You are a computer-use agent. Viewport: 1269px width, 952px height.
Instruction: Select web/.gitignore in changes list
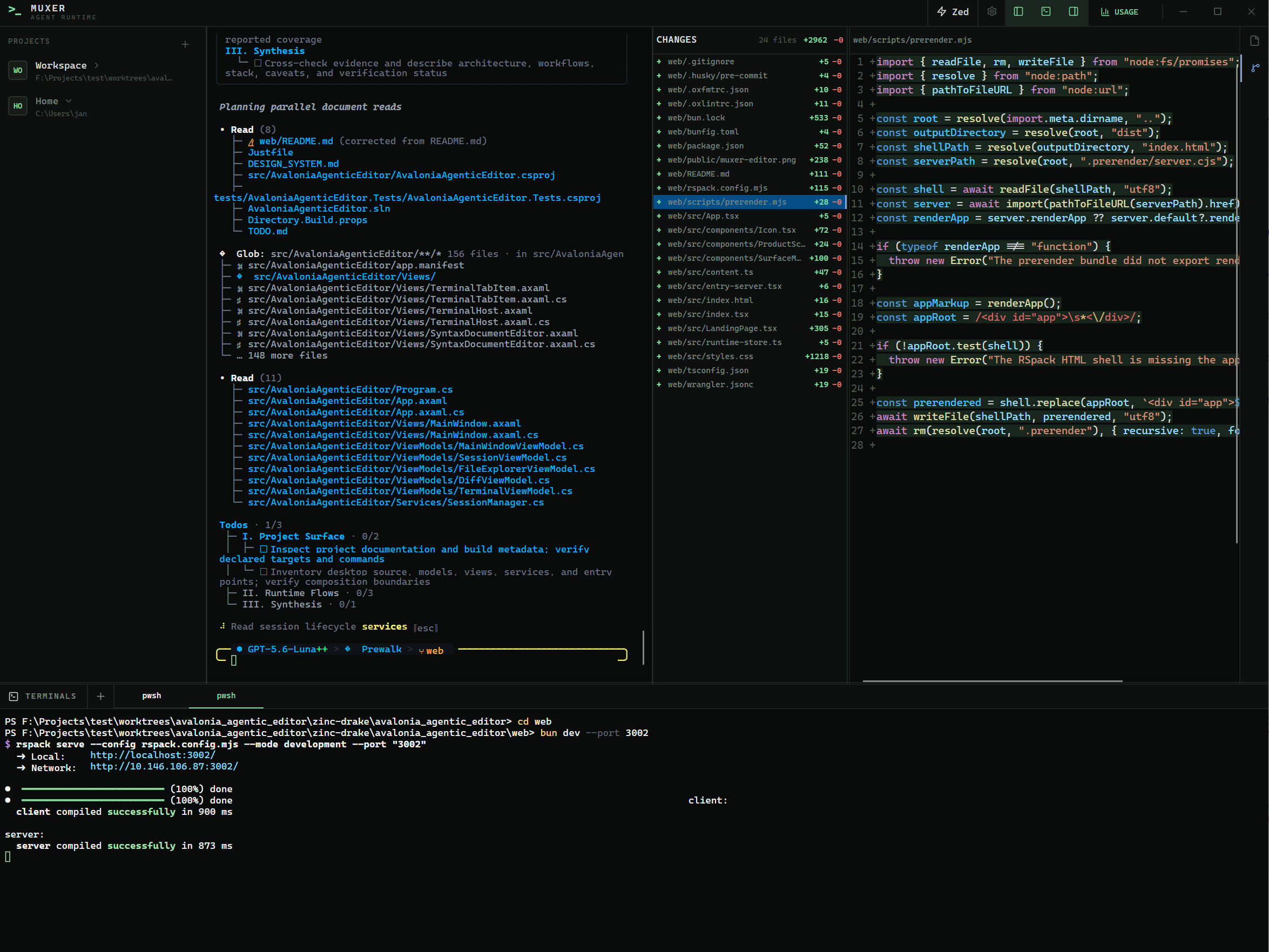tap(749, 62)
